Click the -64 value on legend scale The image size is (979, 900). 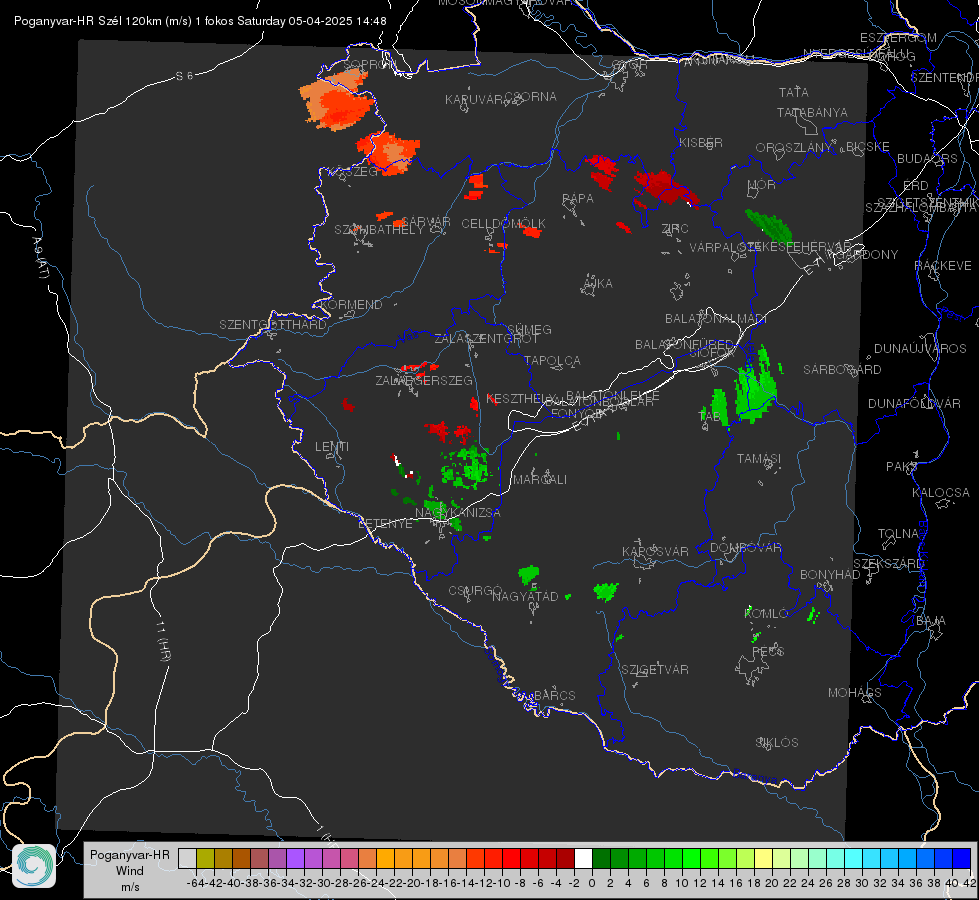(195, 883)
